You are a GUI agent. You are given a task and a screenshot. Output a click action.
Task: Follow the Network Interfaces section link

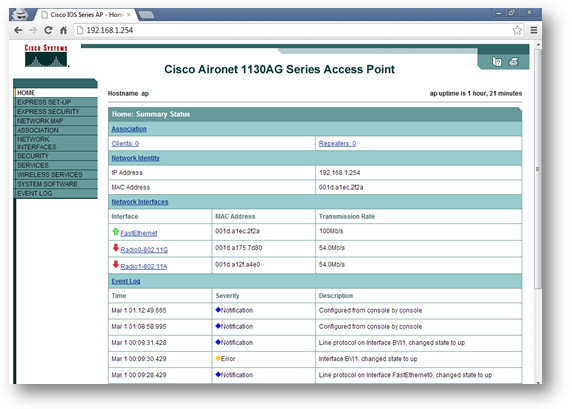click(140, 202)
